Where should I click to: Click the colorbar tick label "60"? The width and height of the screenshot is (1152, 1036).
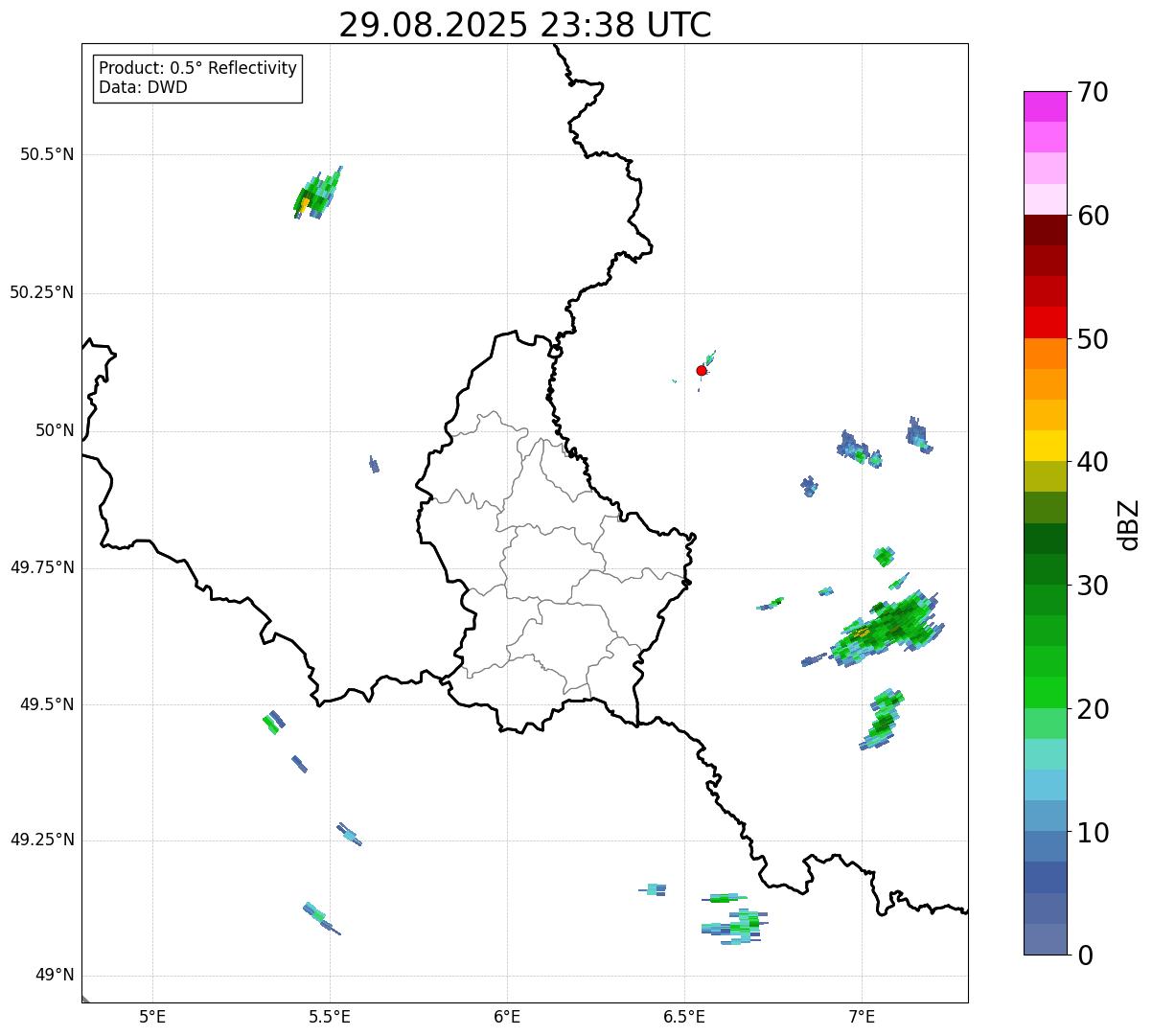[x=1093, y=216]
